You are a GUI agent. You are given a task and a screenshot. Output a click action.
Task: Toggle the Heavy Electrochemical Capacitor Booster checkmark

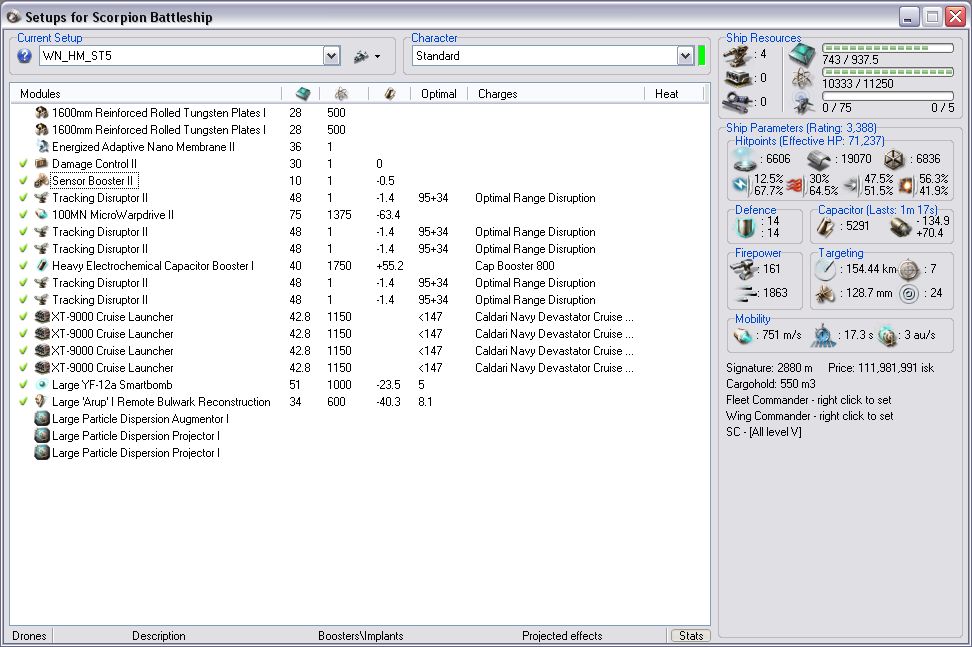coord(24,265)
